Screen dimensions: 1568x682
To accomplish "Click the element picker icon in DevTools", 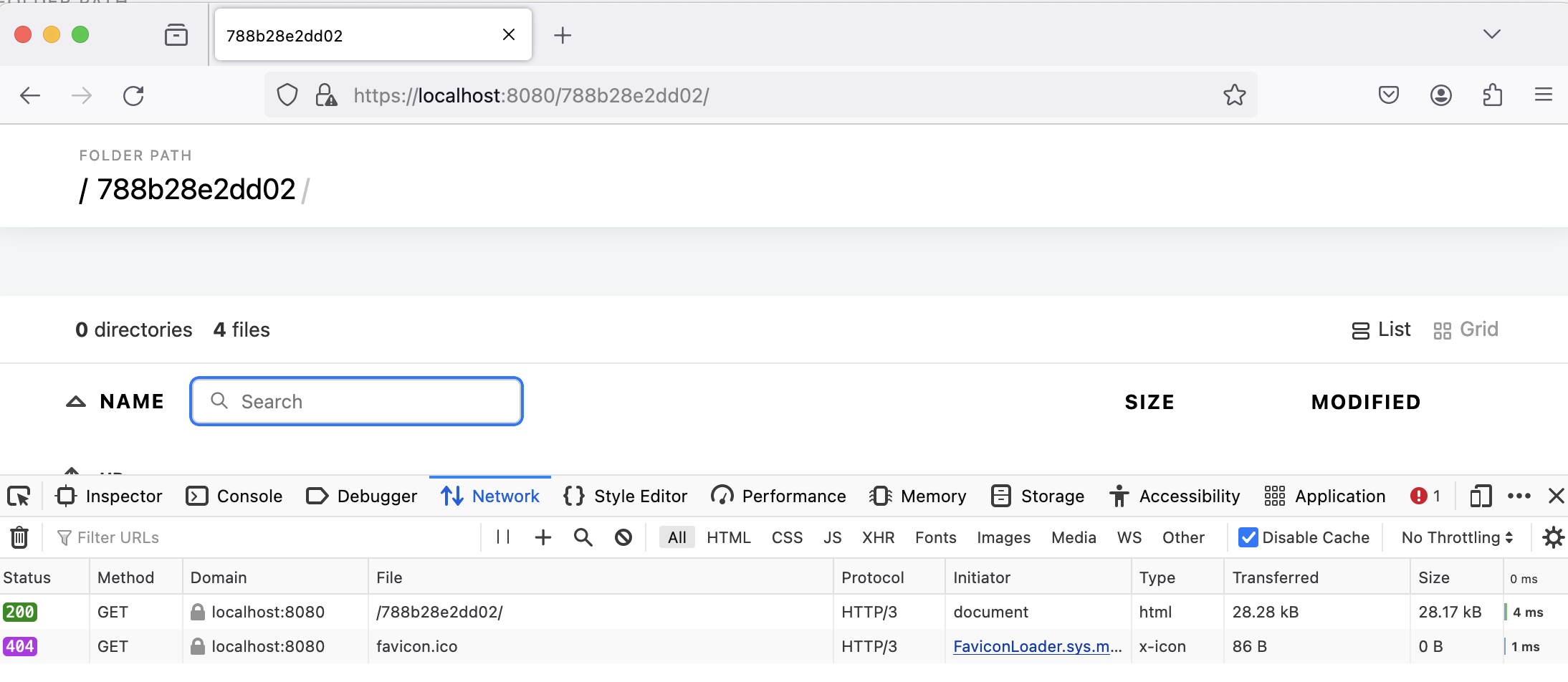I will (19, 496).
